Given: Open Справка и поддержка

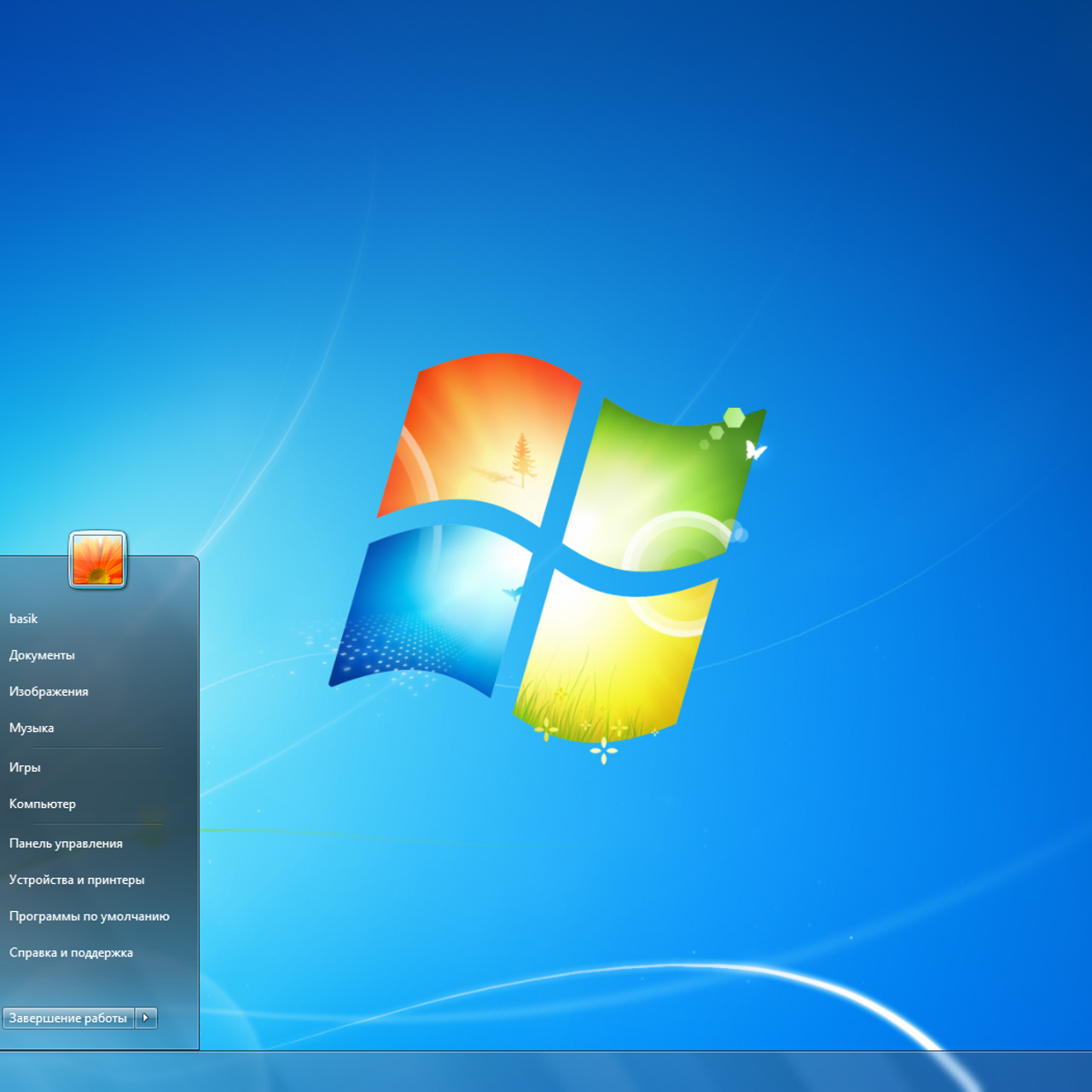Looking at the screenshot, I should point(71,954).
